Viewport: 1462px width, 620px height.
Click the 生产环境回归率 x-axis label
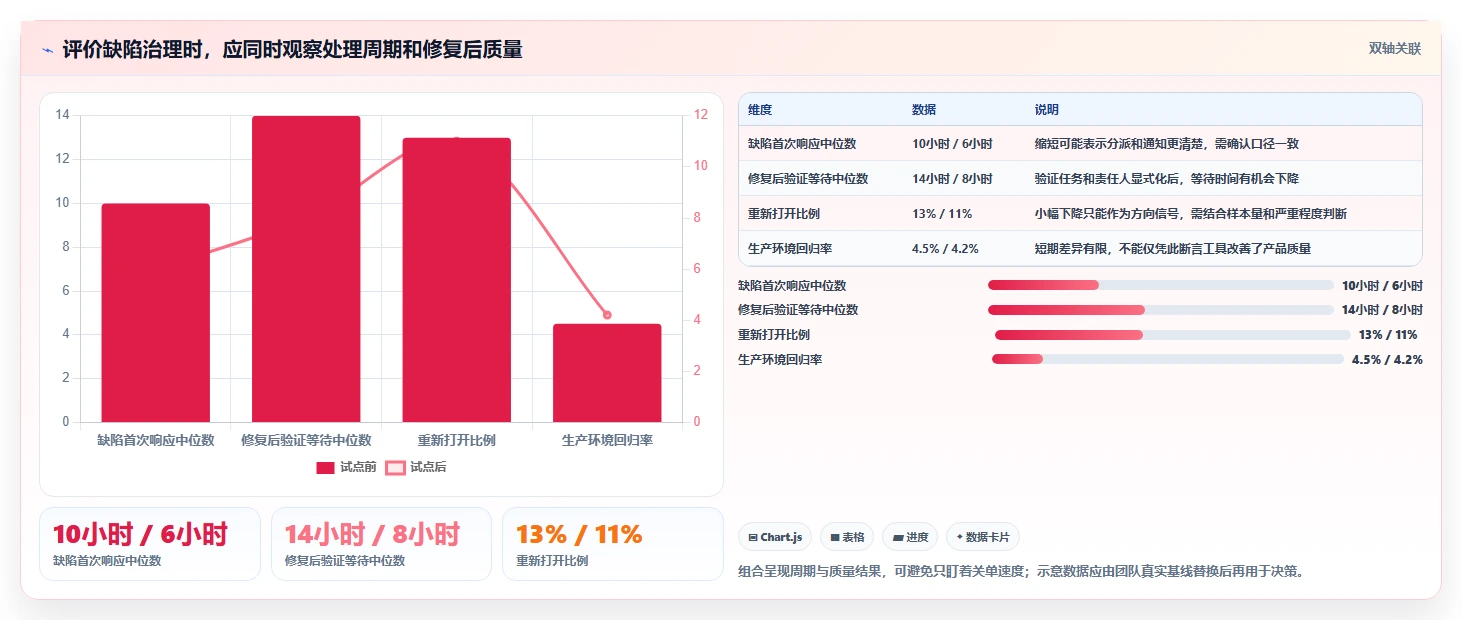click(607, 440)
